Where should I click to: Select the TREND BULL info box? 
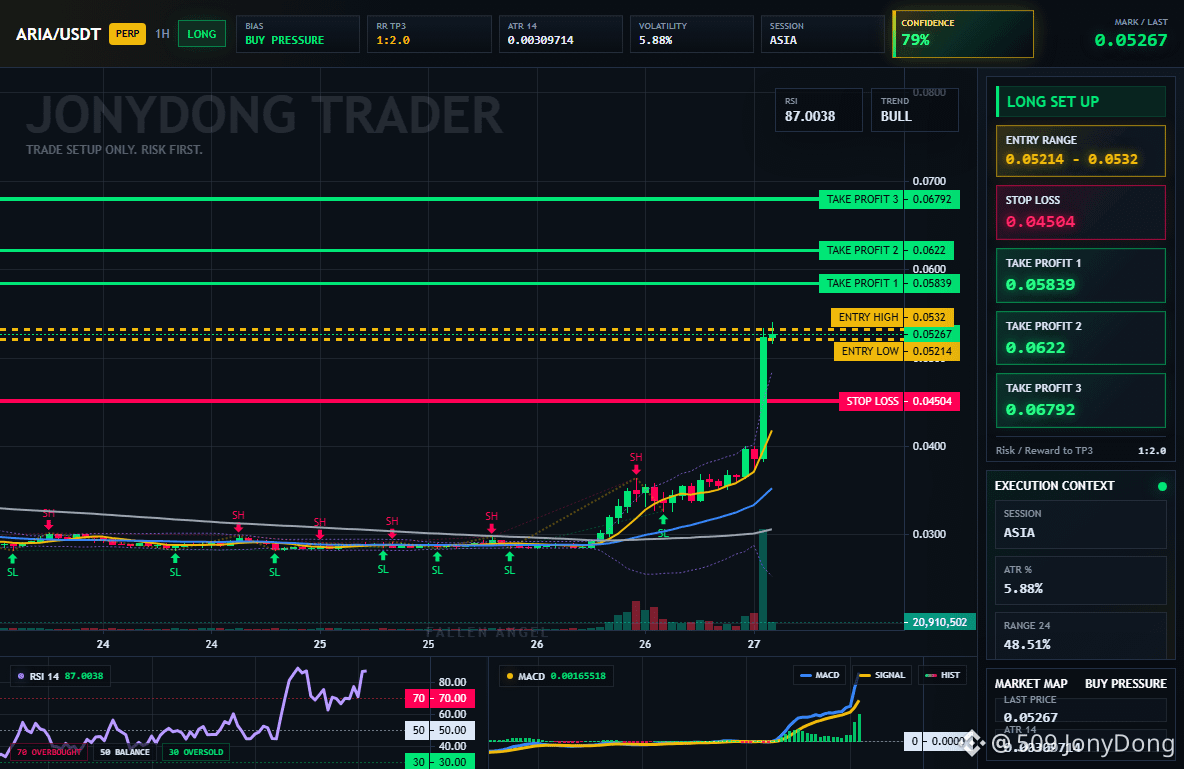click(914, 110)
